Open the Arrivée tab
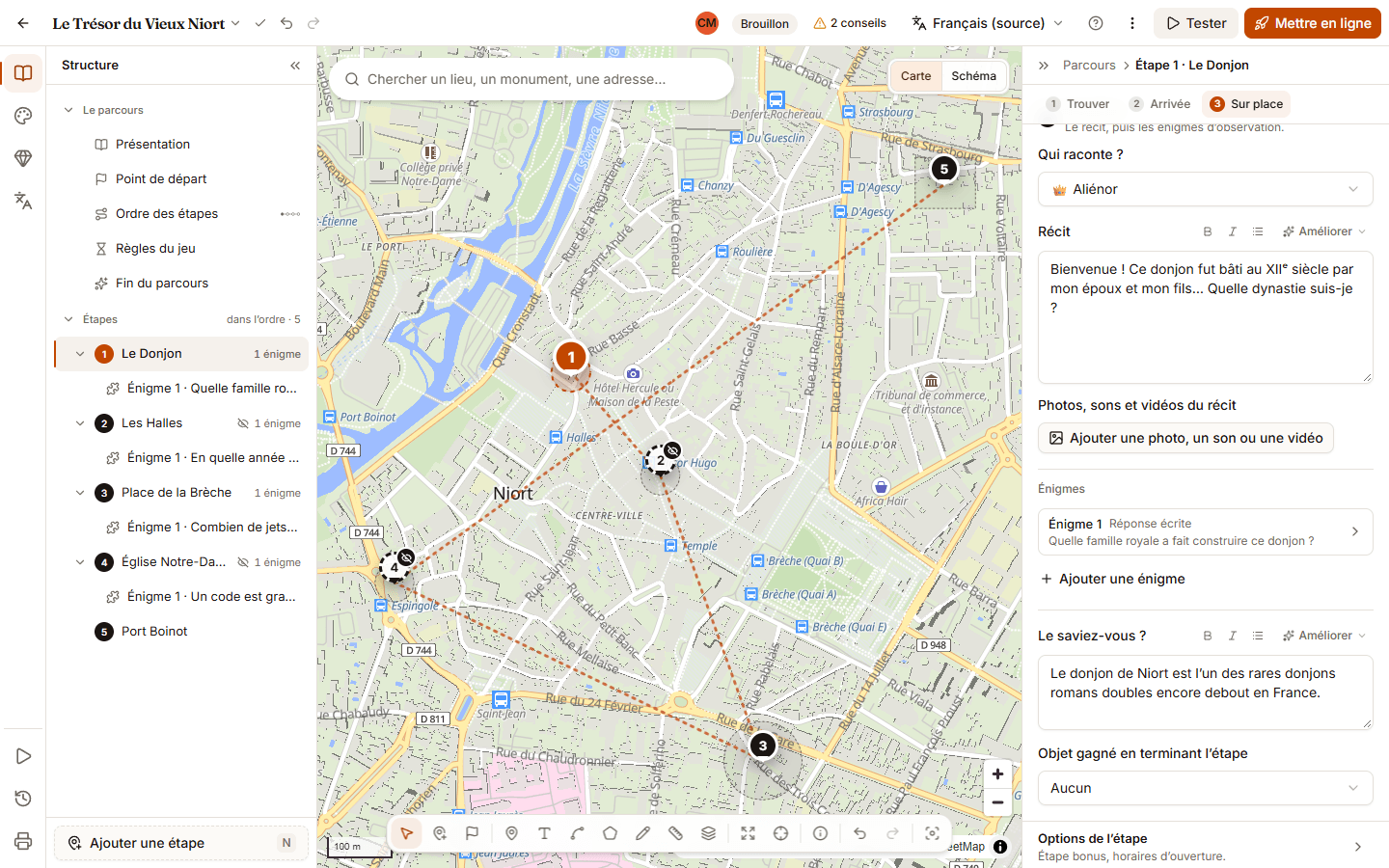The width and height of the screenshot is (1389, 868). point(1160,104)
